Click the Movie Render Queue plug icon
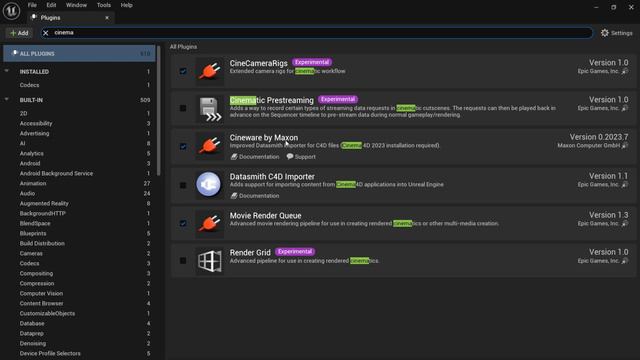The height and width of the screenshot is (360, 640). 209,223
